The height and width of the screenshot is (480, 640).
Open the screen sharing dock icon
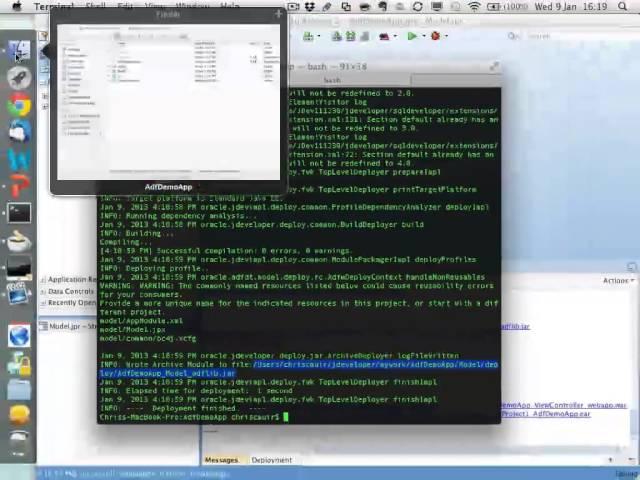click(19, 294)
